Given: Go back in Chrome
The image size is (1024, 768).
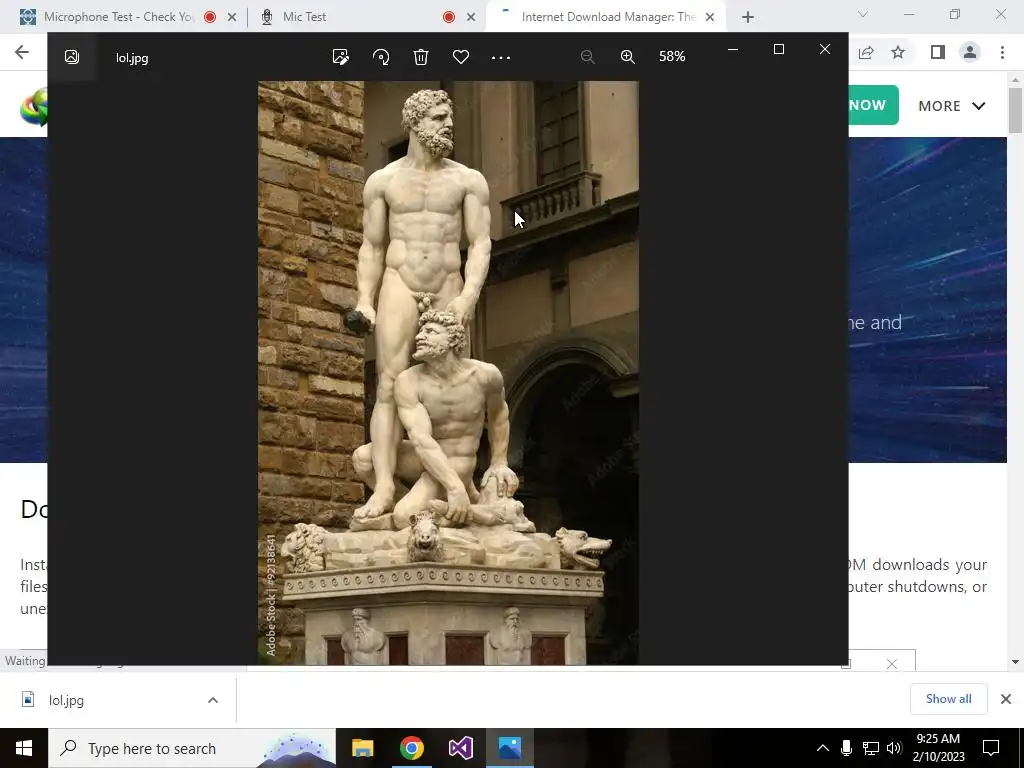Looking at the screenshot, I should (x=22, y=52).
